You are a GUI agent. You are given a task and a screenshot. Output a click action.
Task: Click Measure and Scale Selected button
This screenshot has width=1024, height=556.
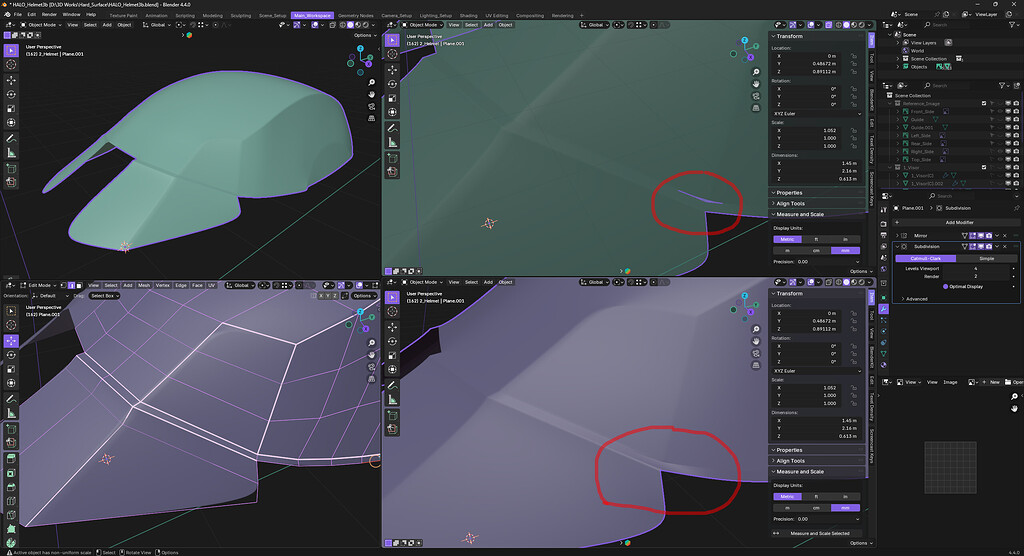pos(820,534)
